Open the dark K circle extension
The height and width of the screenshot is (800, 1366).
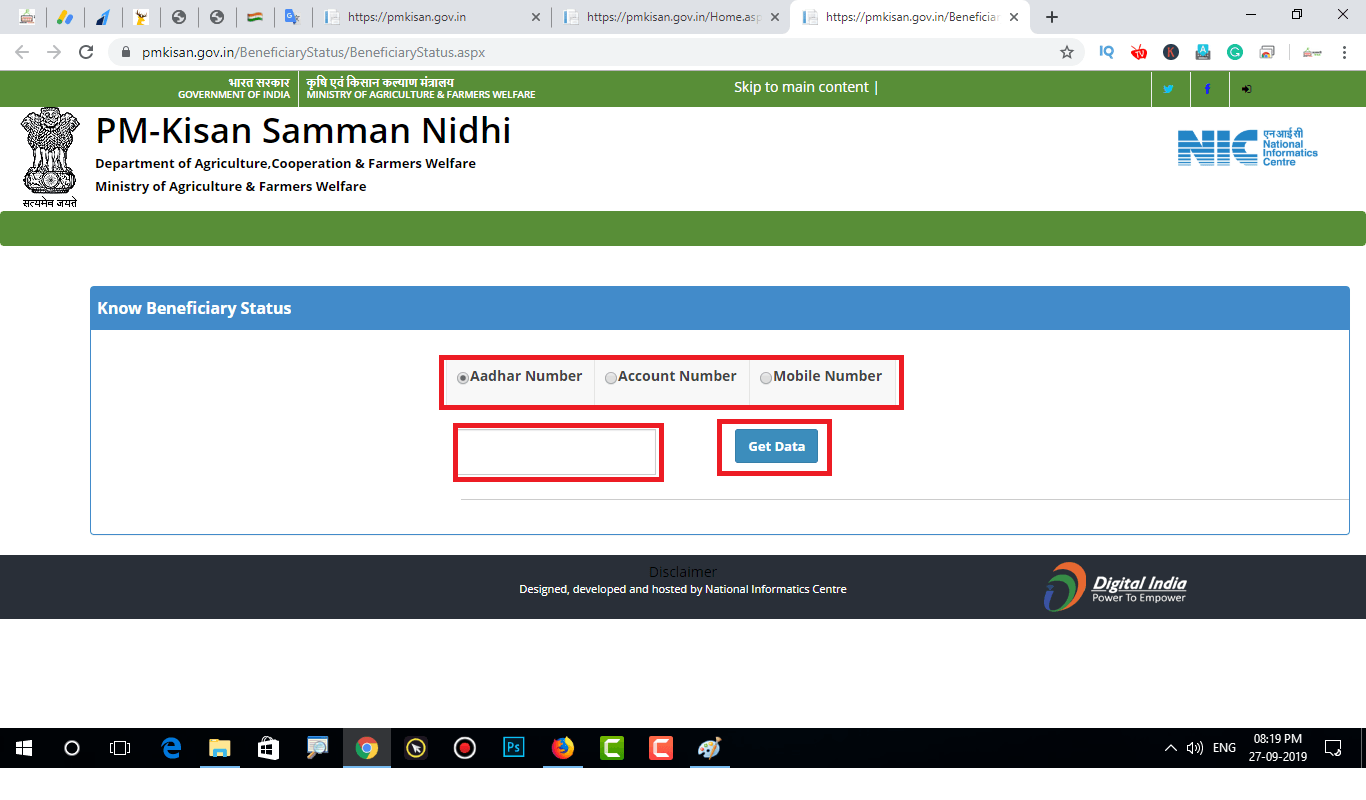1171,52
